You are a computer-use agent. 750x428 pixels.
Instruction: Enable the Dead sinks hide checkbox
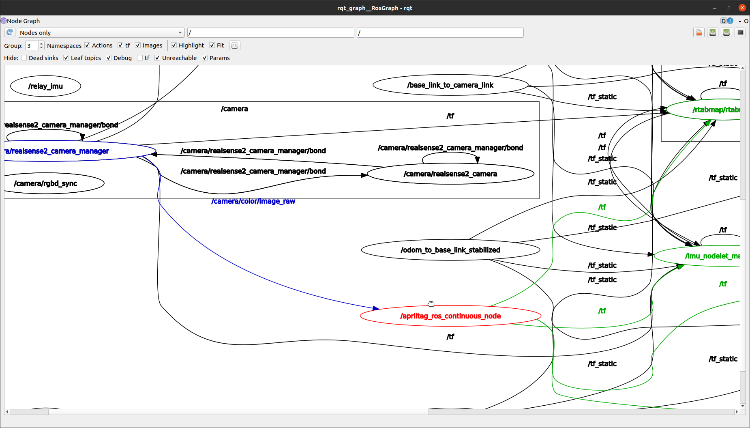(x=25, y=58)
